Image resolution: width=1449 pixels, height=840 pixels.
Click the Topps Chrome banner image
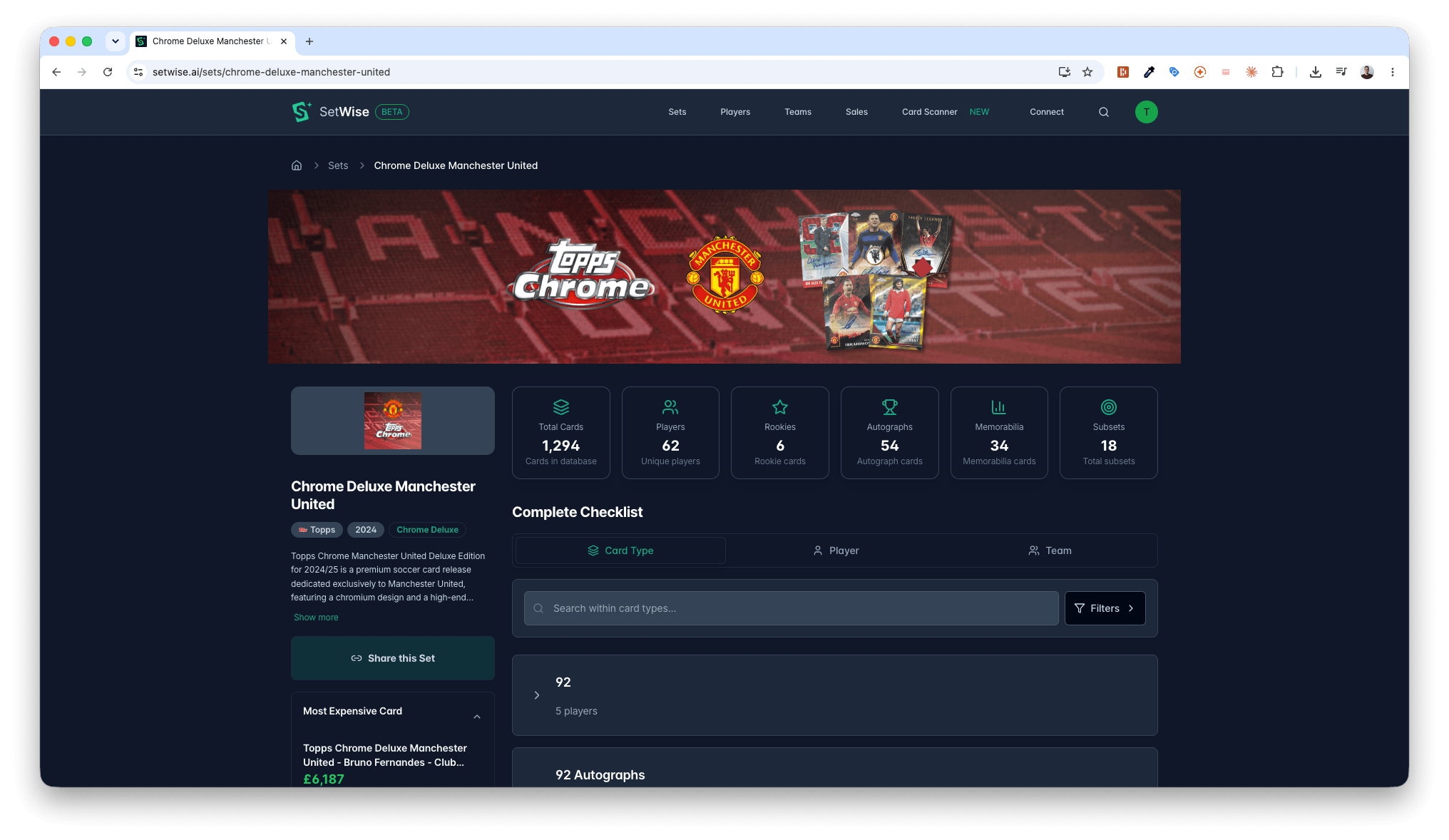[x=724, y=277]
